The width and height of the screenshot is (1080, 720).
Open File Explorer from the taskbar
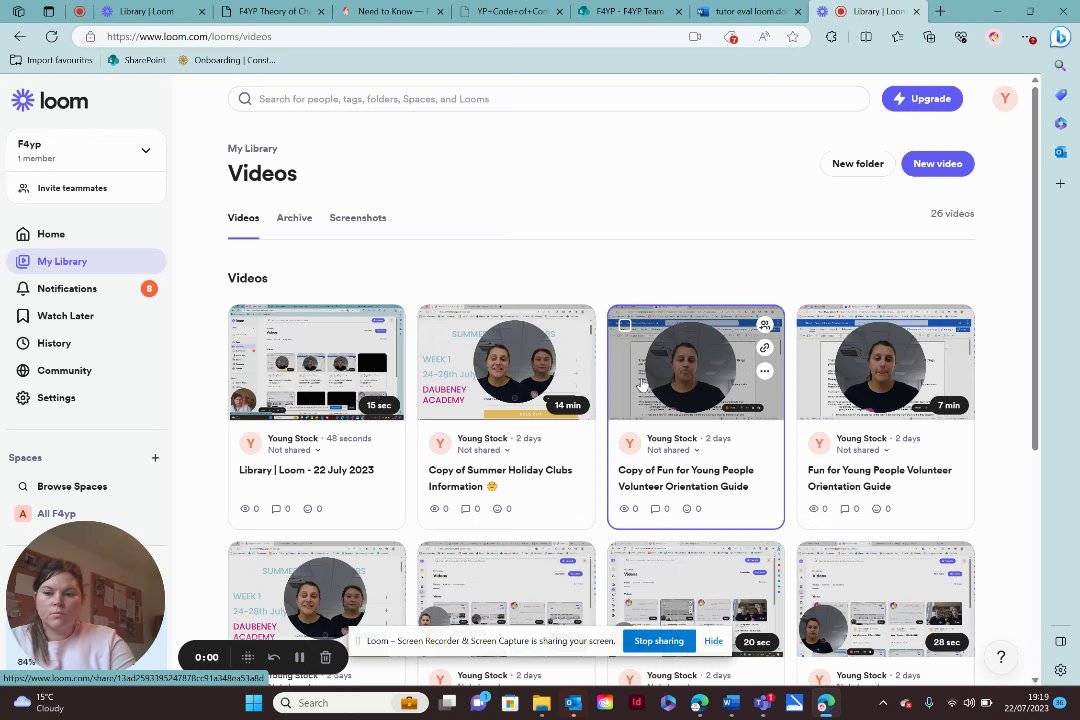(541, 703)
